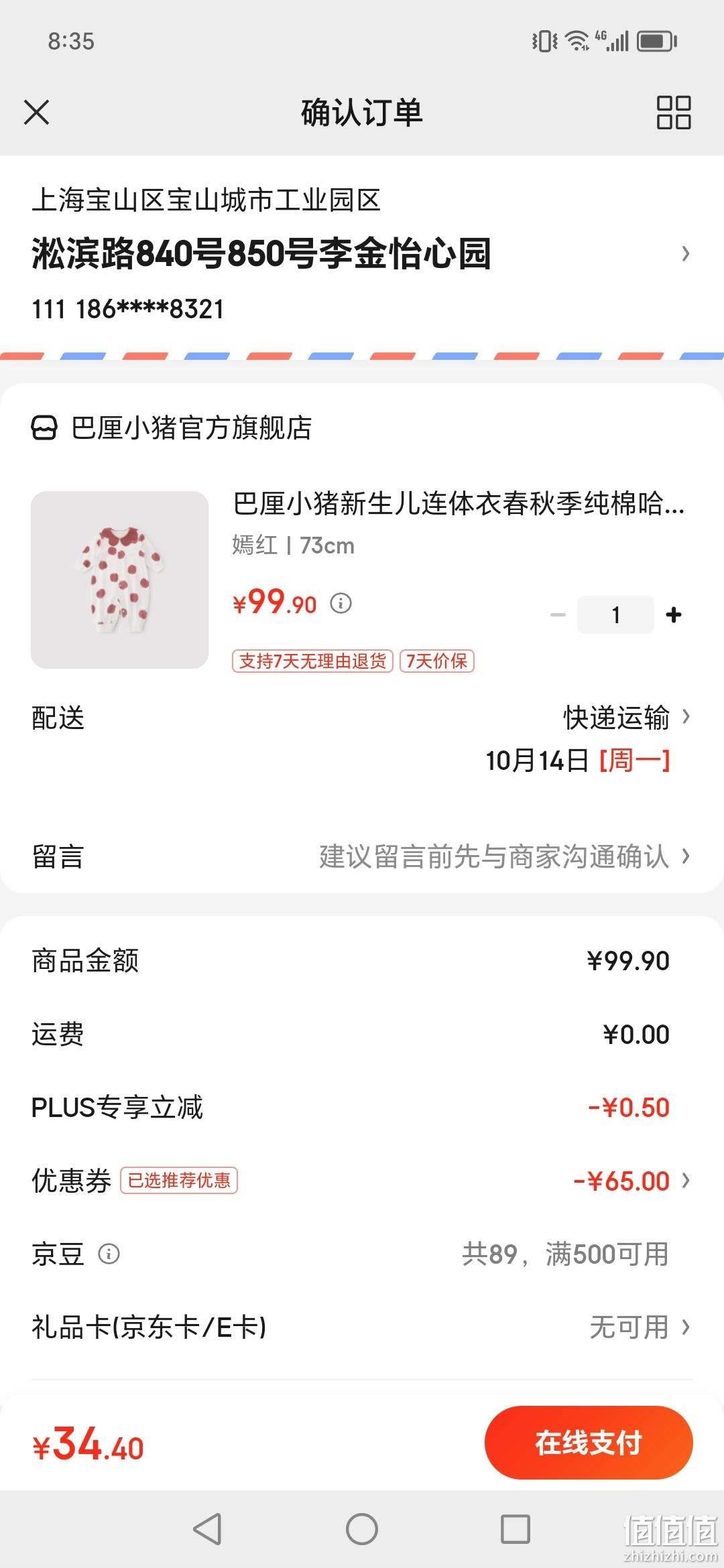The image size is (724, 1568).
Task: Tap the Android home circle icon
Action: point(362,1529)
